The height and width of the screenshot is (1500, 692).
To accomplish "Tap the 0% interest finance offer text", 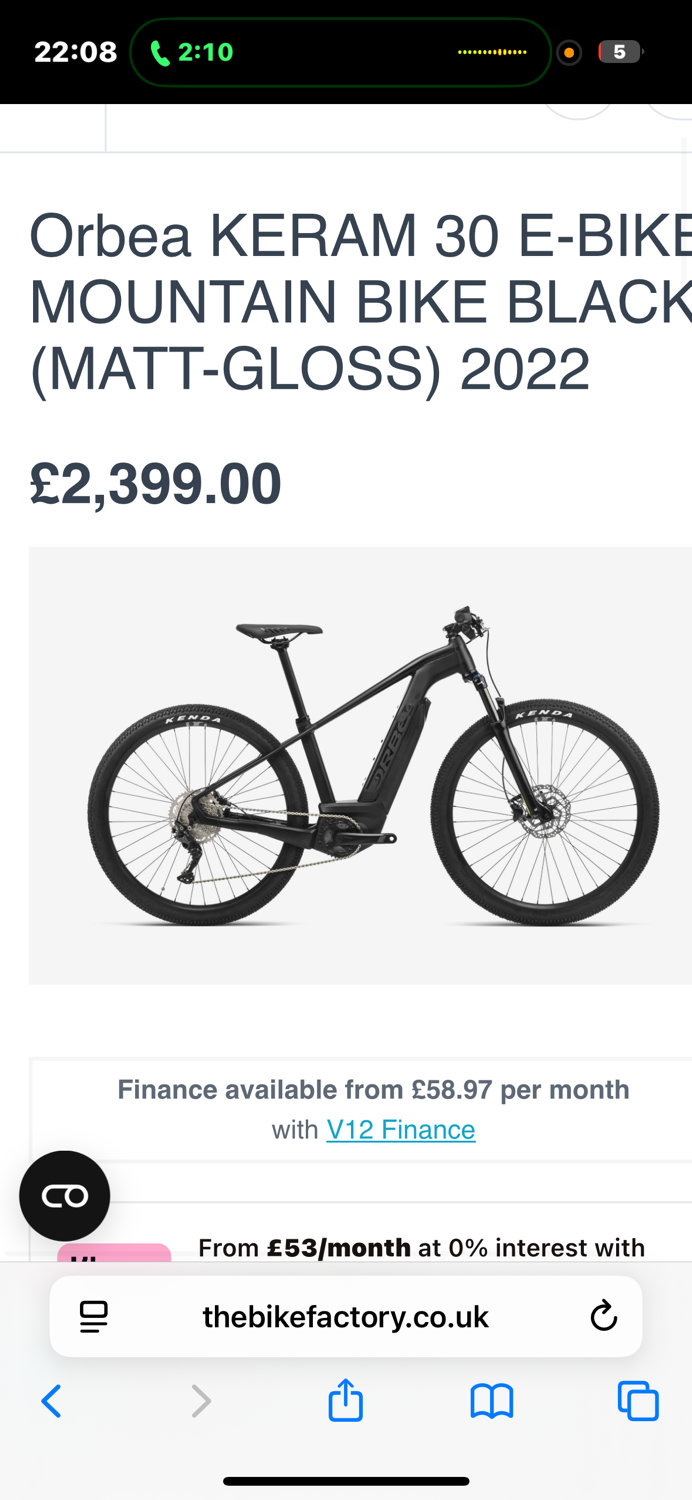I will coord(420,1247).
